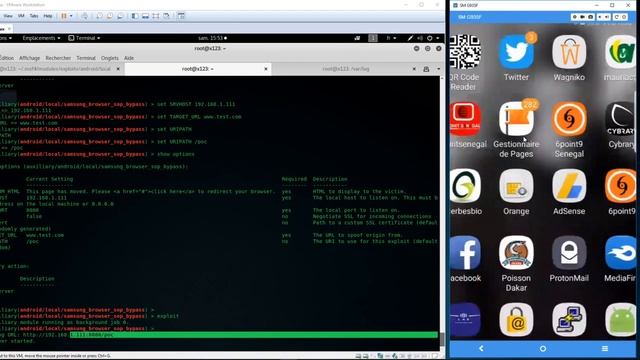Launch the QR Code Reader app
The image size is (640, 360).
[465, 52]
